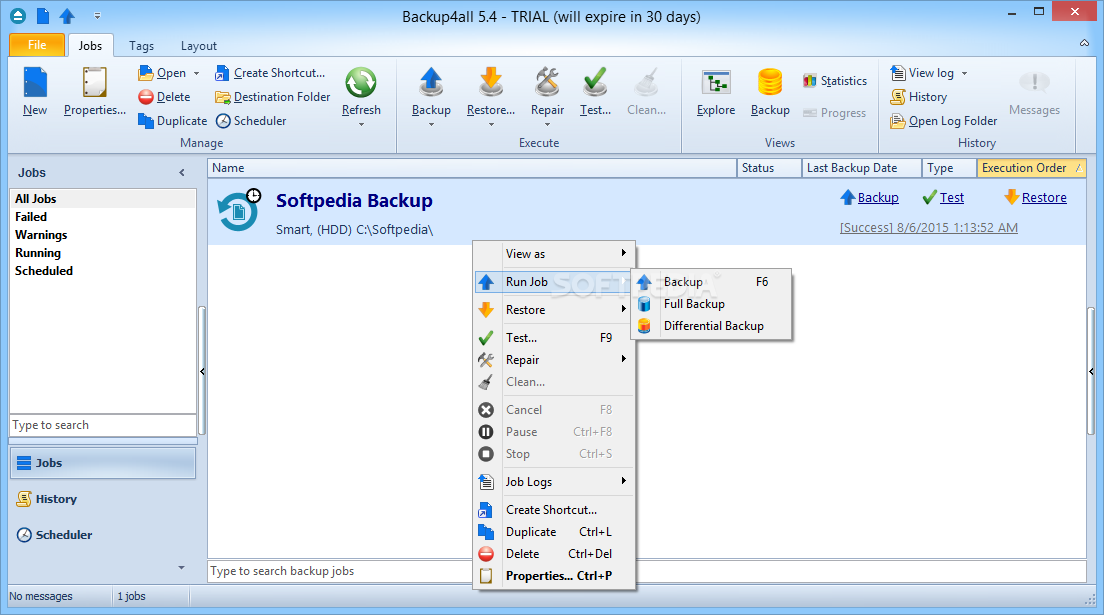Click Open Log Folder in ribbon
This screenshot has width=1104, height=615.
pyautogui.click(x=943, y=121)
